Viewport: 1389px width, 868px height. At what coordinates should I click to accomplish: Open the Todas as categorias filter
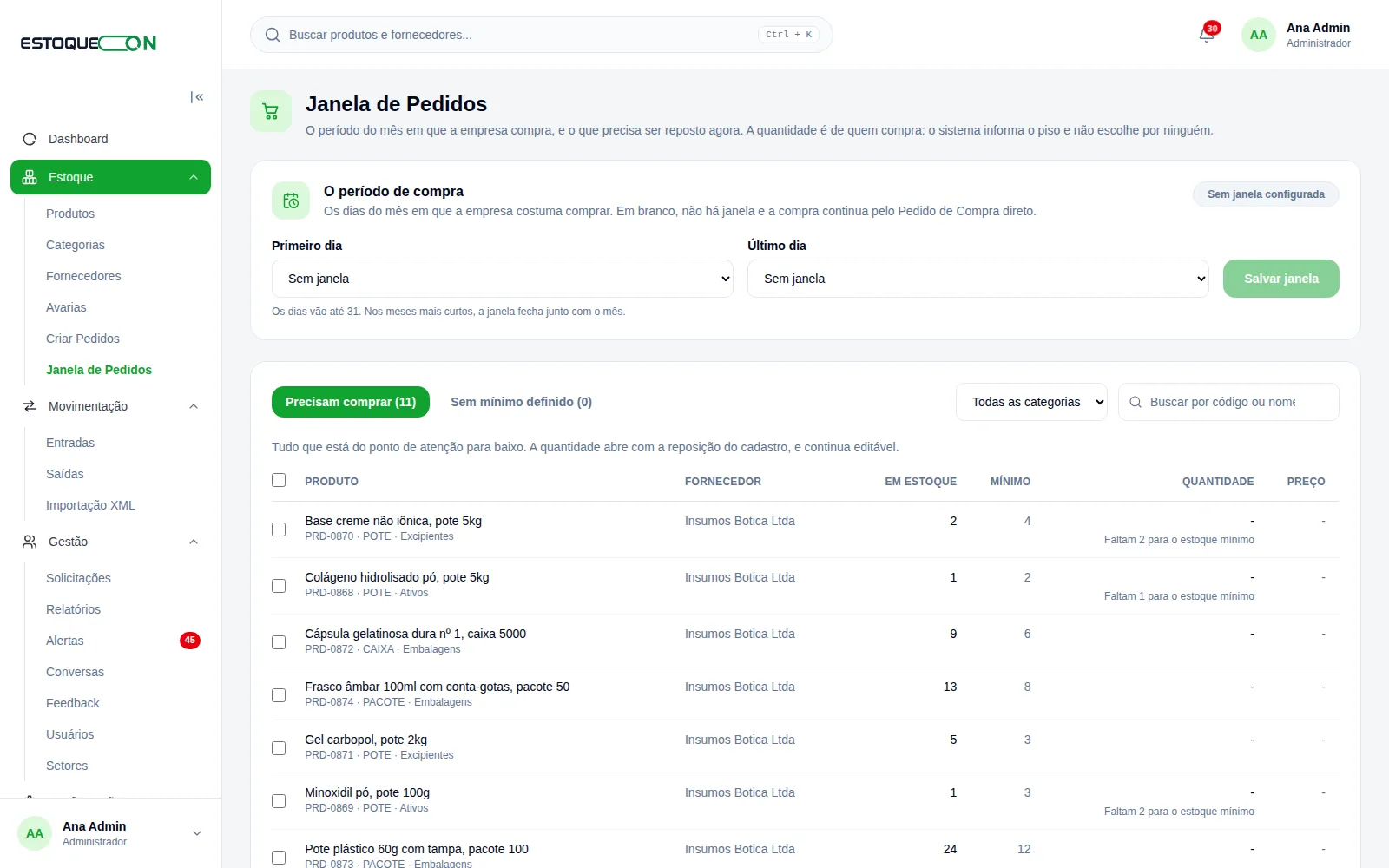[x=1031, y=402]
